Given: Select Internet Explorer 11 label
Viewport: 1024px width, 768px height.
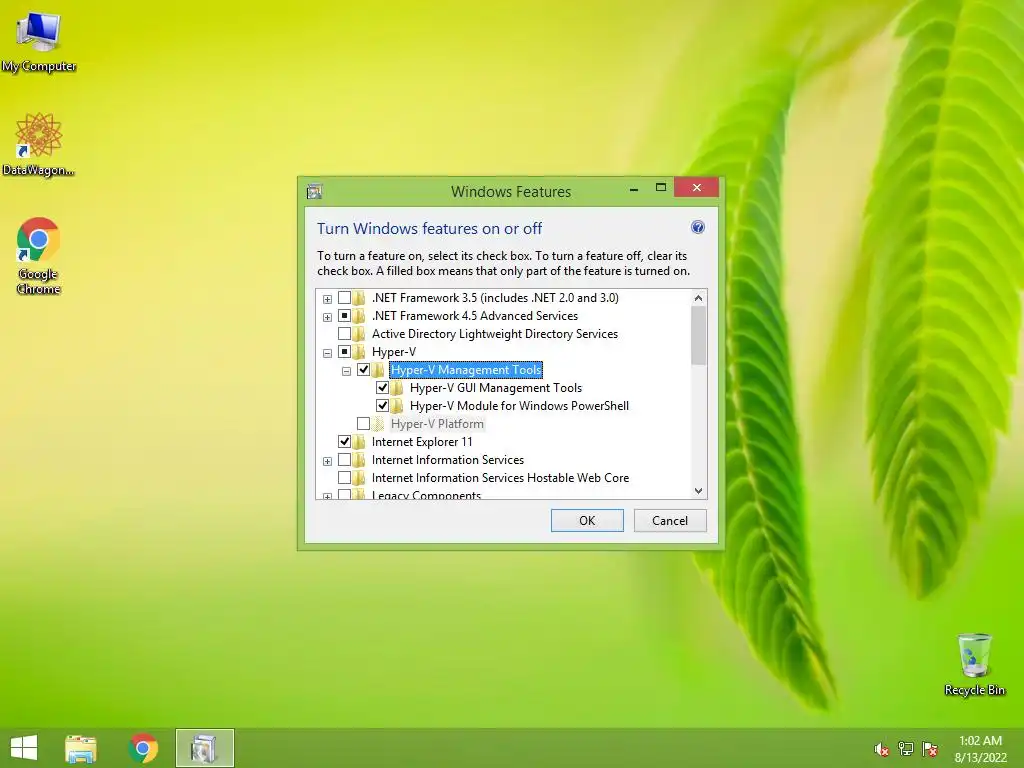Looking at the screenshot, I should [422, 442].
